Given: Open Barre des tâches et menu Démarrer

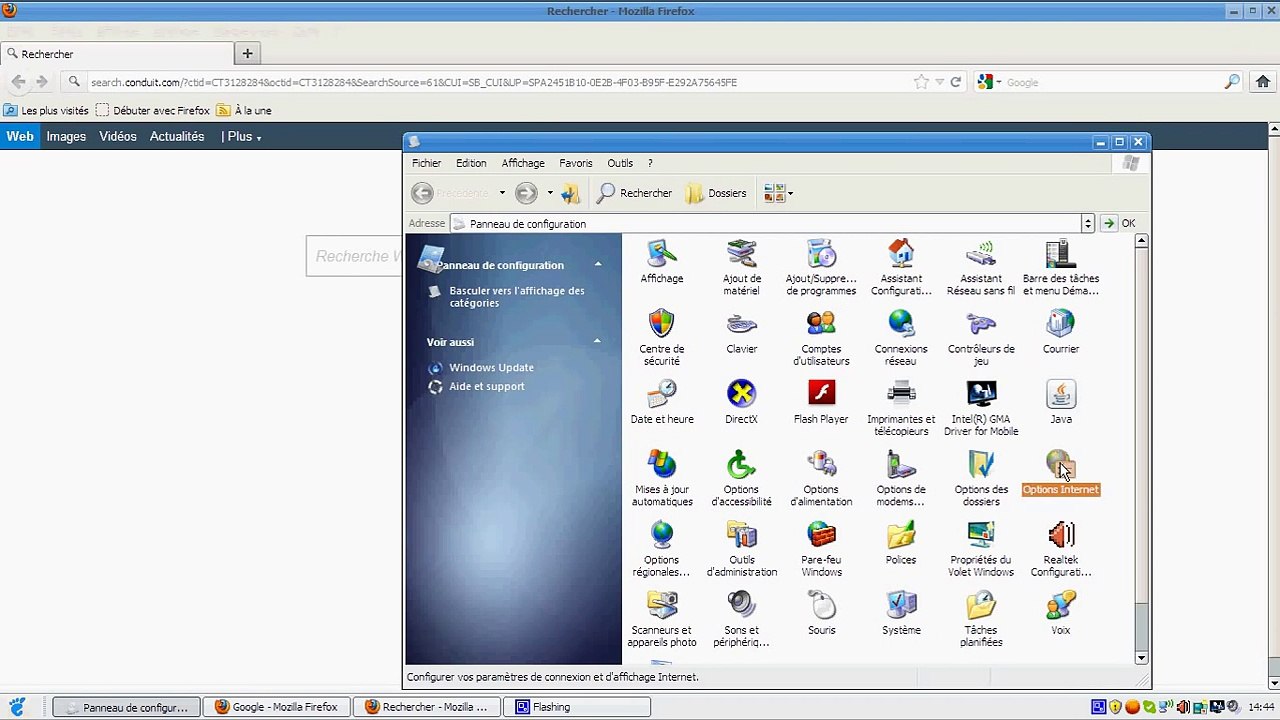Looking at the screenshot, I should point(1061,267).
